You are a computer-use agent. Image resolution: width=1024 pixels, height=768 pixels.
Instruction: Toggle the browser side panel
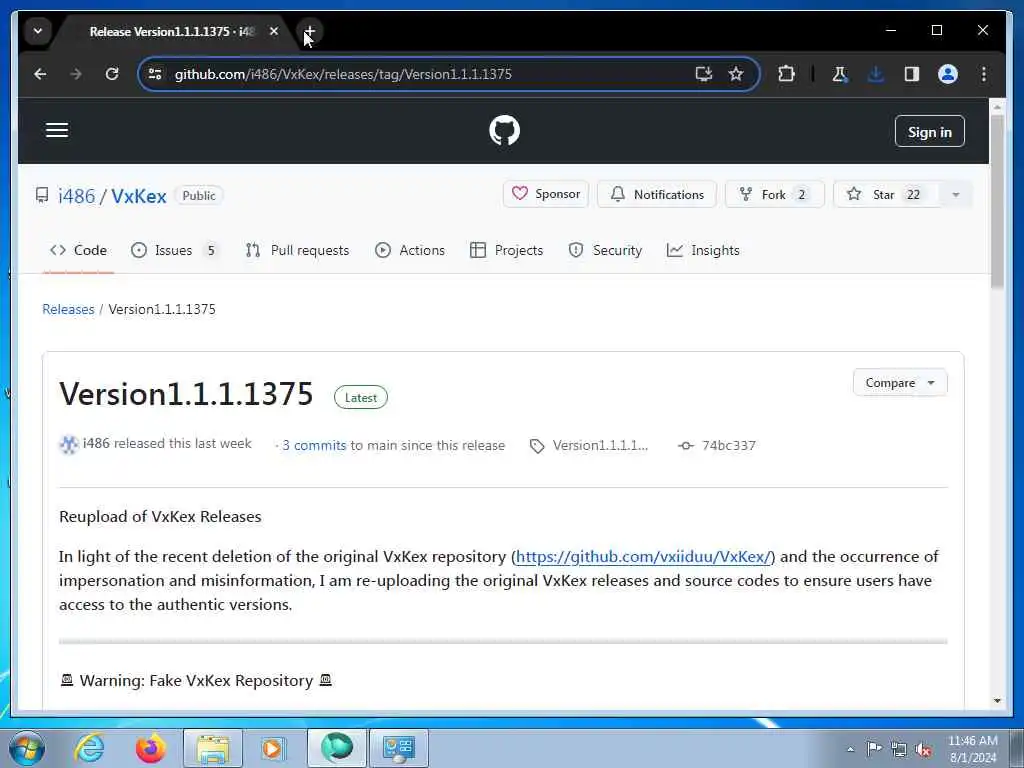tap(912, 74)
